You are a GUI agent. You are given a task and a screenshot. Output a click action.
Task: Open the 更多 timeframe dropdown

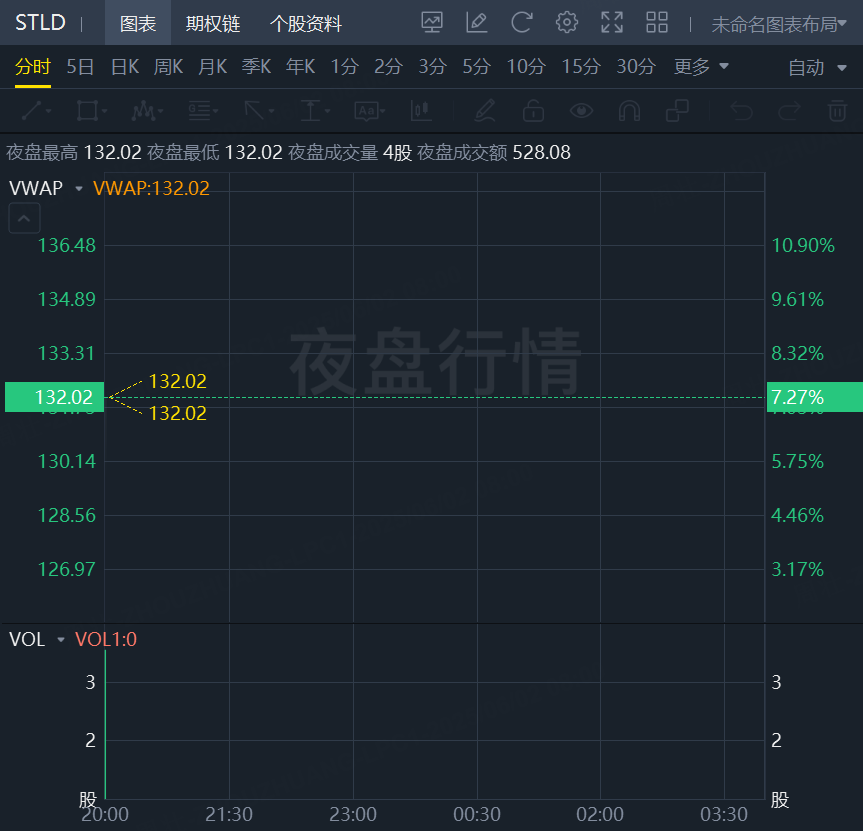701,67
